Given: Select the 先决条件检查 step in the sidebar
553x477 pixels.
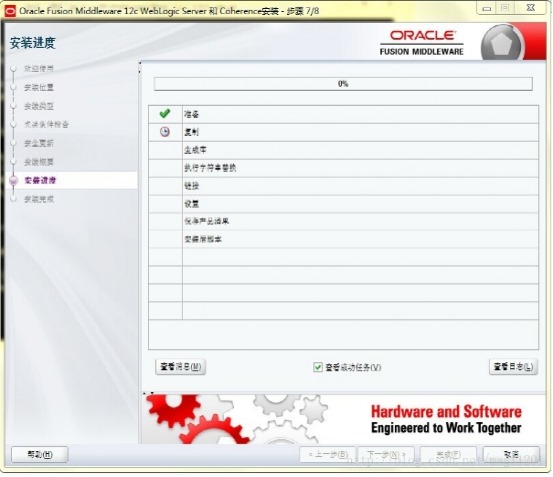Looking at the screenshot, I should click(46, 124).
